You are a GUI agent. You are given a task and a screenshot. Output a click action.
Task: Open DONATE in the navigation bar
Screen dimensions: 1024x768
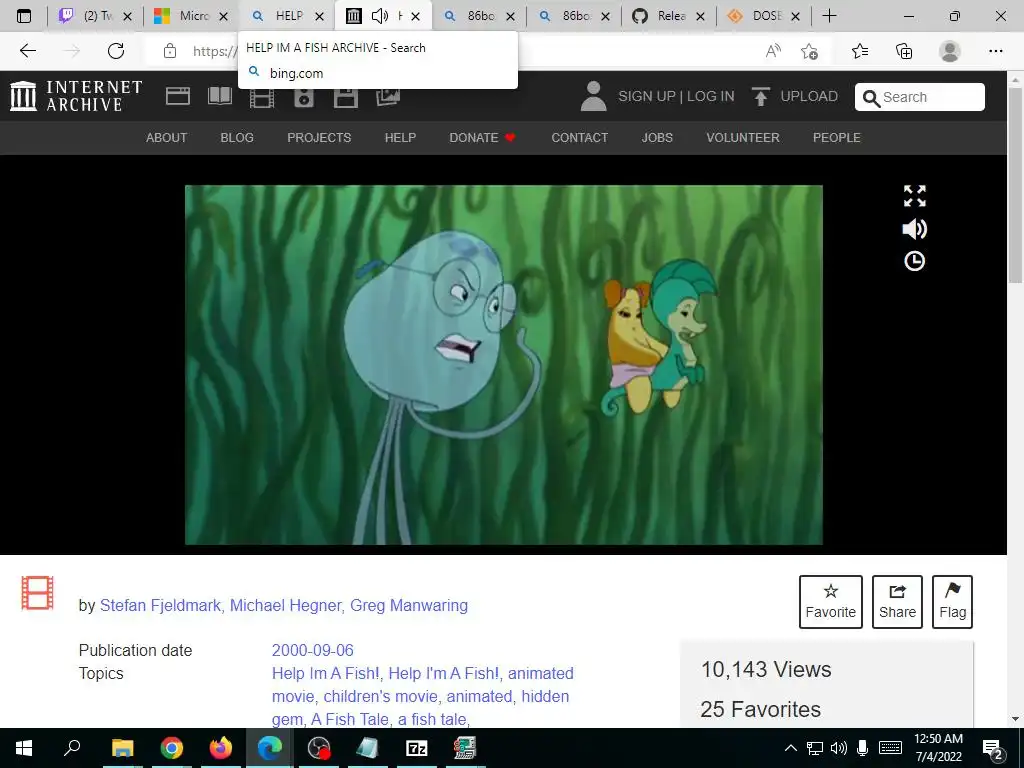tap(483, 138)
